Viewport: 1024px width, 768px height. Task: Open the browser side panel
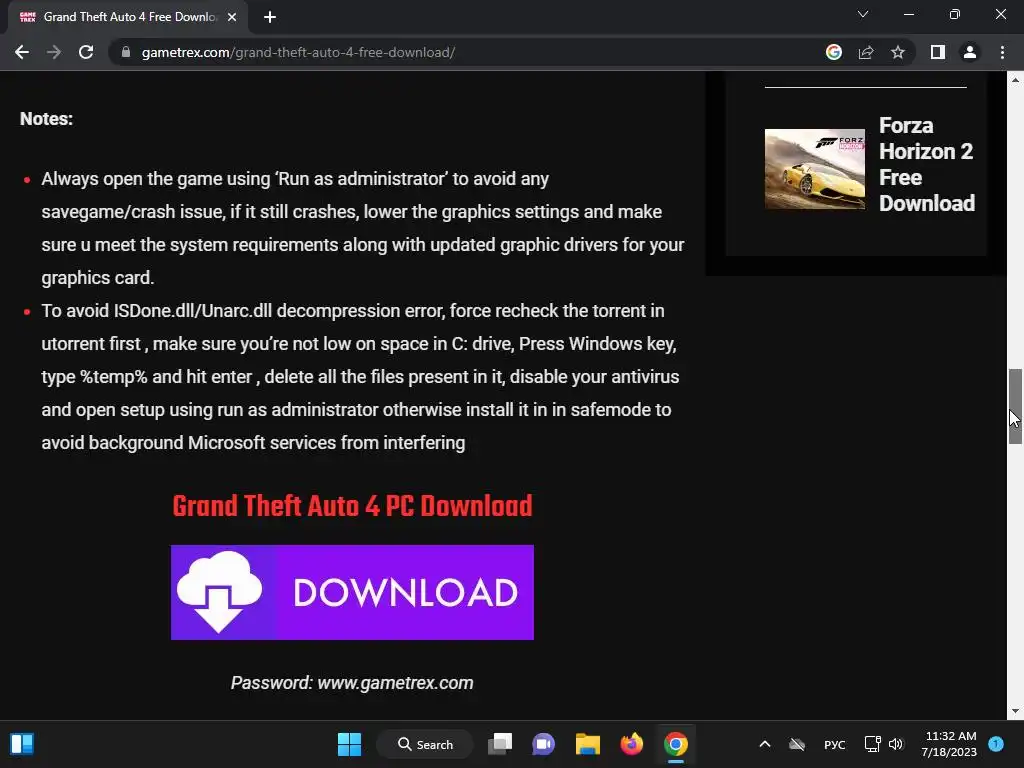[x=938, y=52]
